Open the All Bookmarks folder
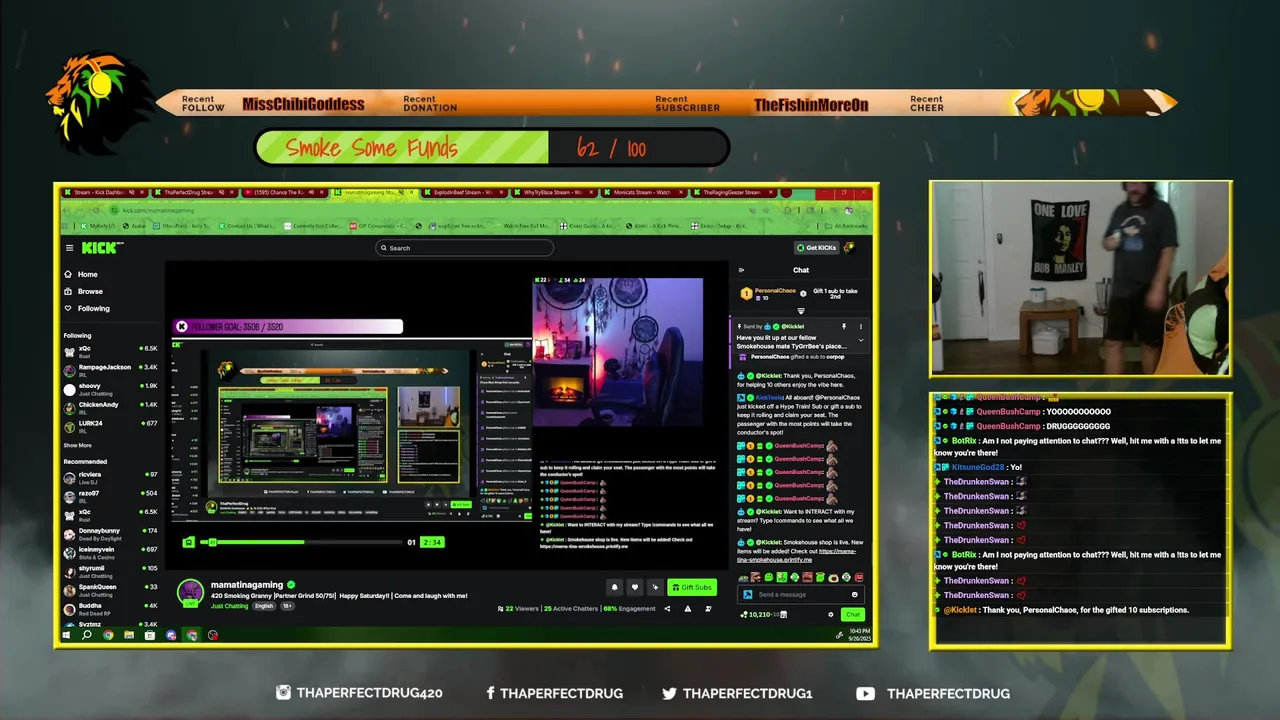This screenshot has height=720, width=1280. 845,226
